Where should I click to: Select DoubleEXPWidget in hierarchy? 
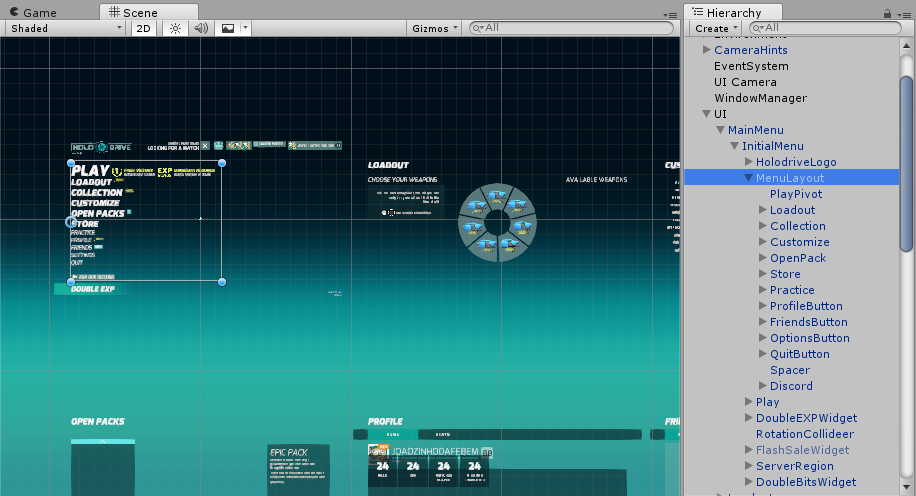point(806,418)
